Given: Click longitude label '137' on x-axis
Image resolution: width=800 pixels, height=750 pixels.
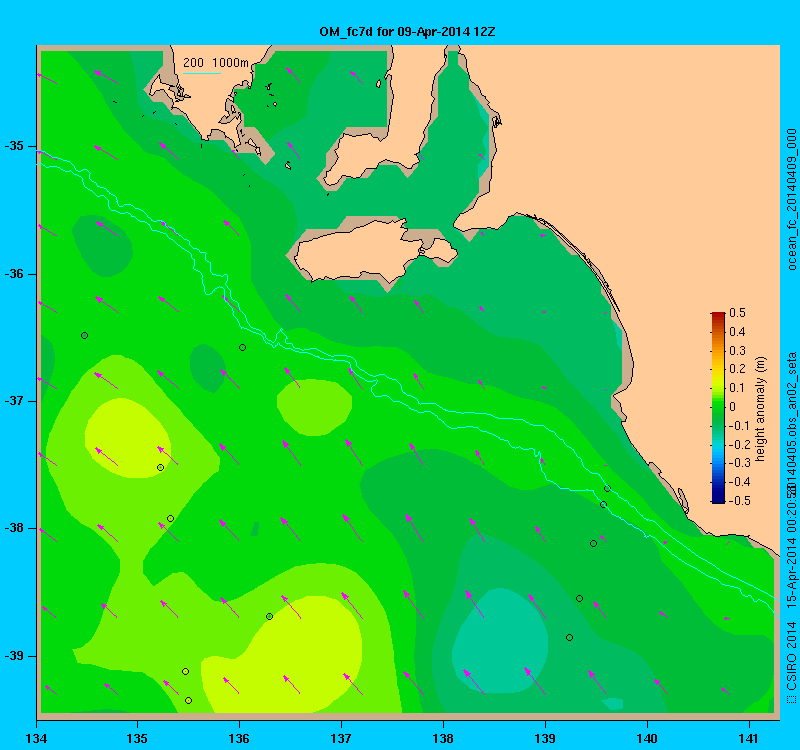Looking at the screenshot, I should (341, 738).
